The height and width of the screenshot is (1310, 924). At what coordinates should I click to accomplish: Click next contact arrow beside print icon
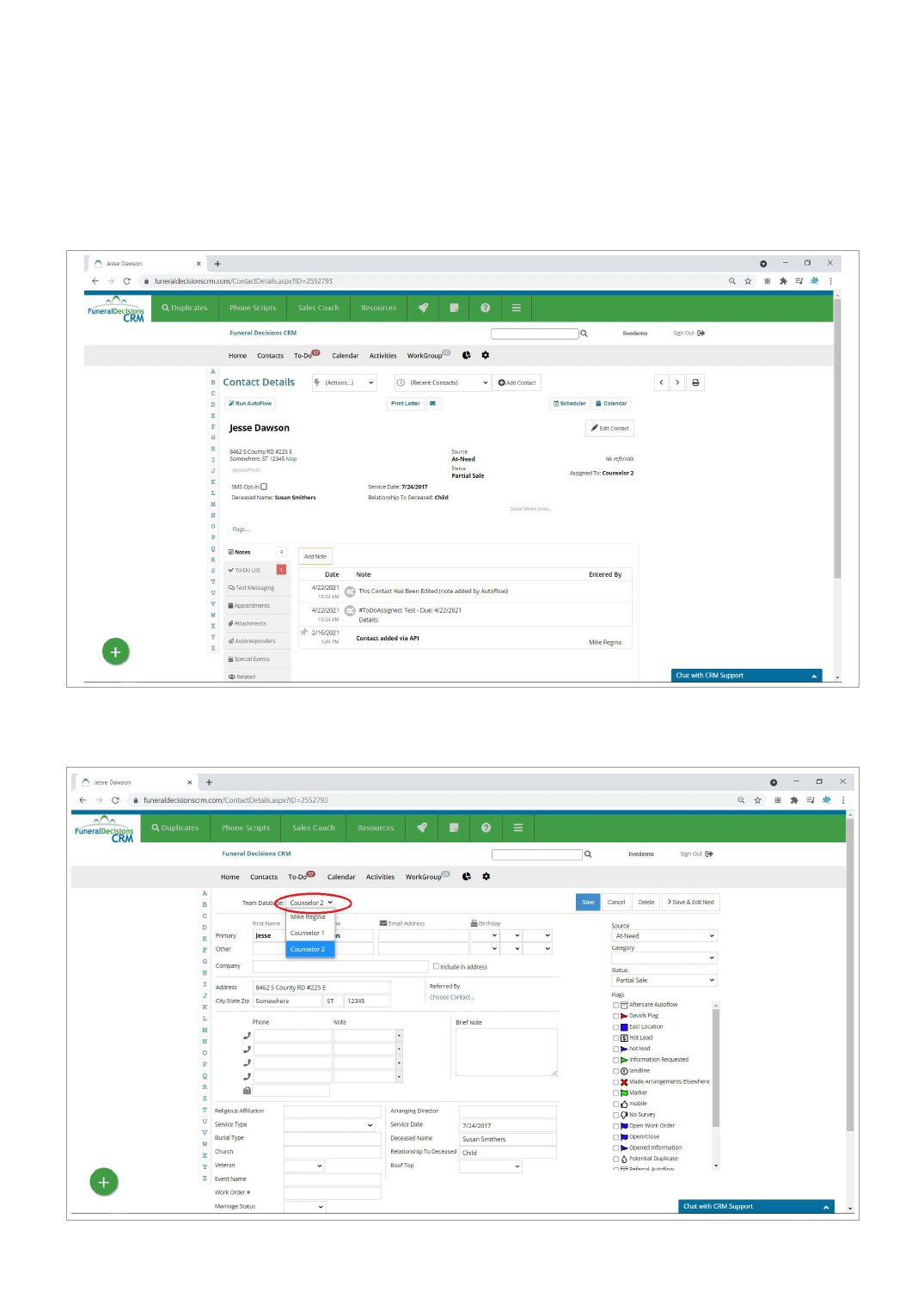point(677,383)
